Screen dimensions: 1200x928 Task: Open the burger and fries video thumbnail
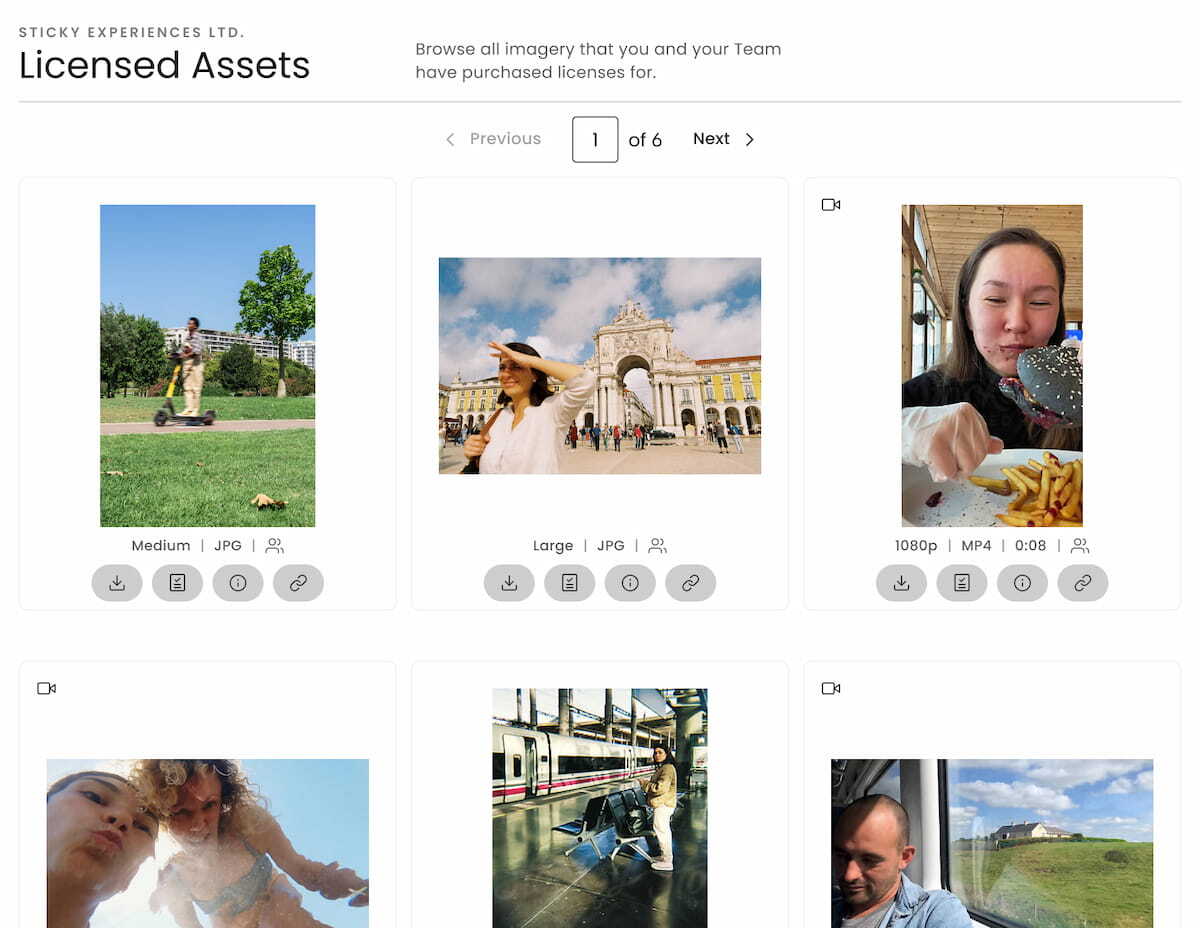click(x=992, y=365)
